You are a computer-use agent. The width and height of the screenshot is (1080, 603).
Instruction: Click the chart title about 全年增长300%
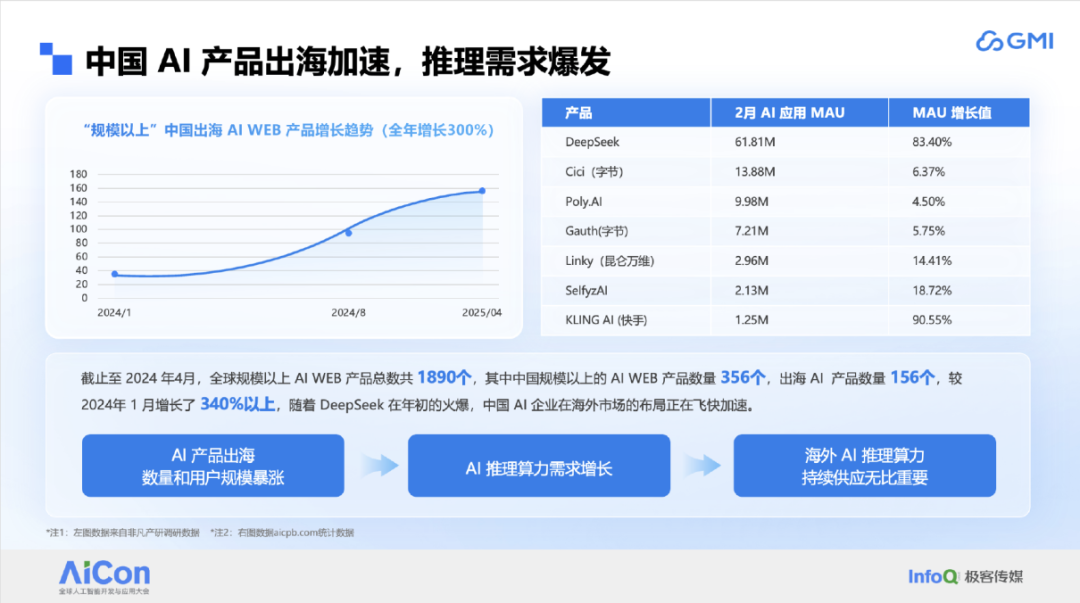pyautogui.click(x=289, y=130)
